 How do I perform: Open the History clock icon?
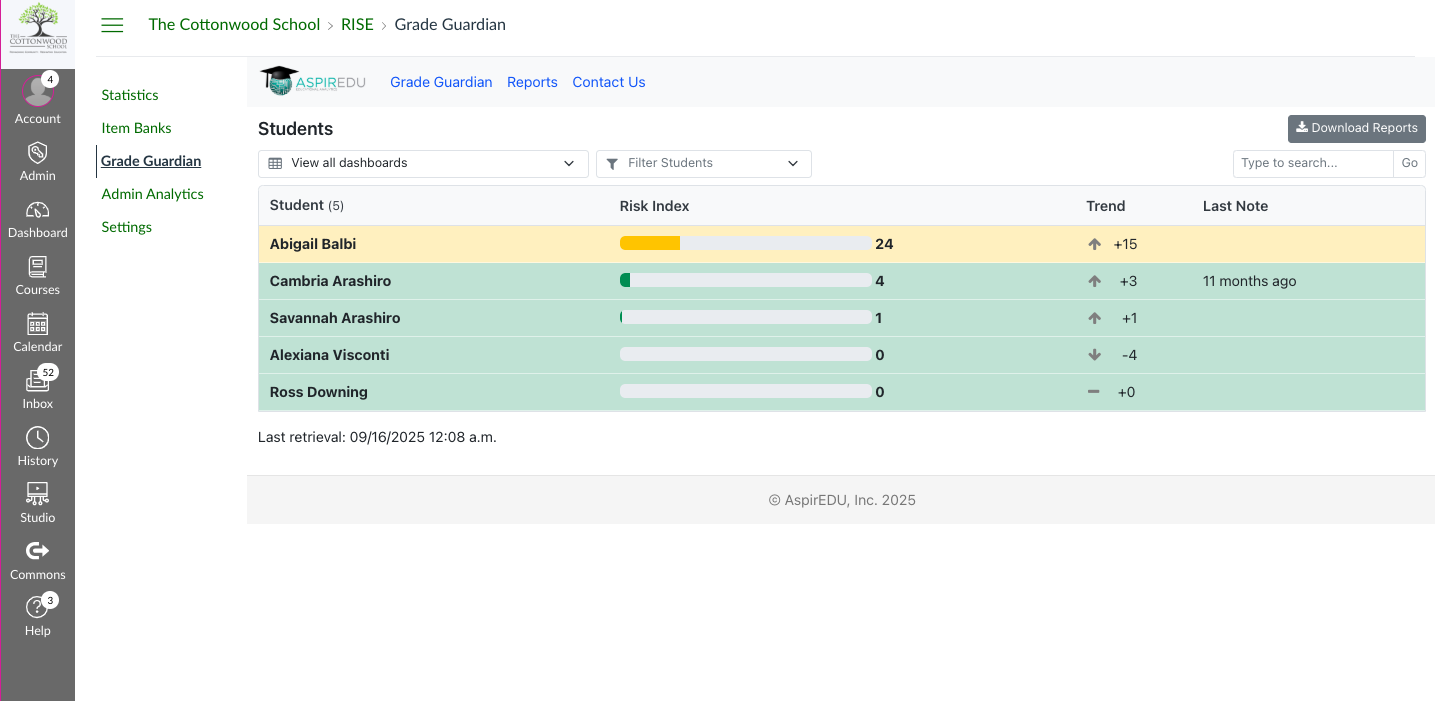37,438
